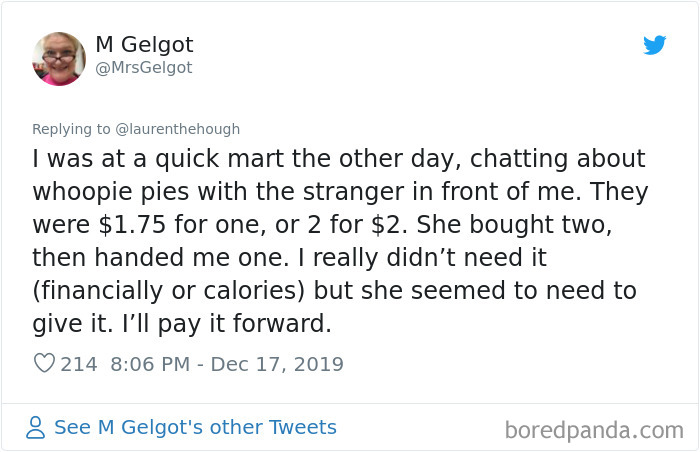The height and width of the screenshot is (452, 700).
Task: Click the words She bought two
Action: (x=514, y=224)
